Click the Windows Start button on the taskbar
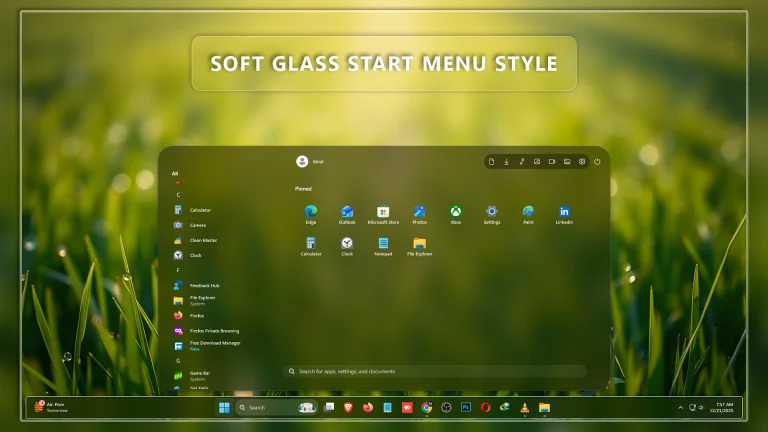The width and height of the screenshot is (768, 432). (x=224, y=408)
